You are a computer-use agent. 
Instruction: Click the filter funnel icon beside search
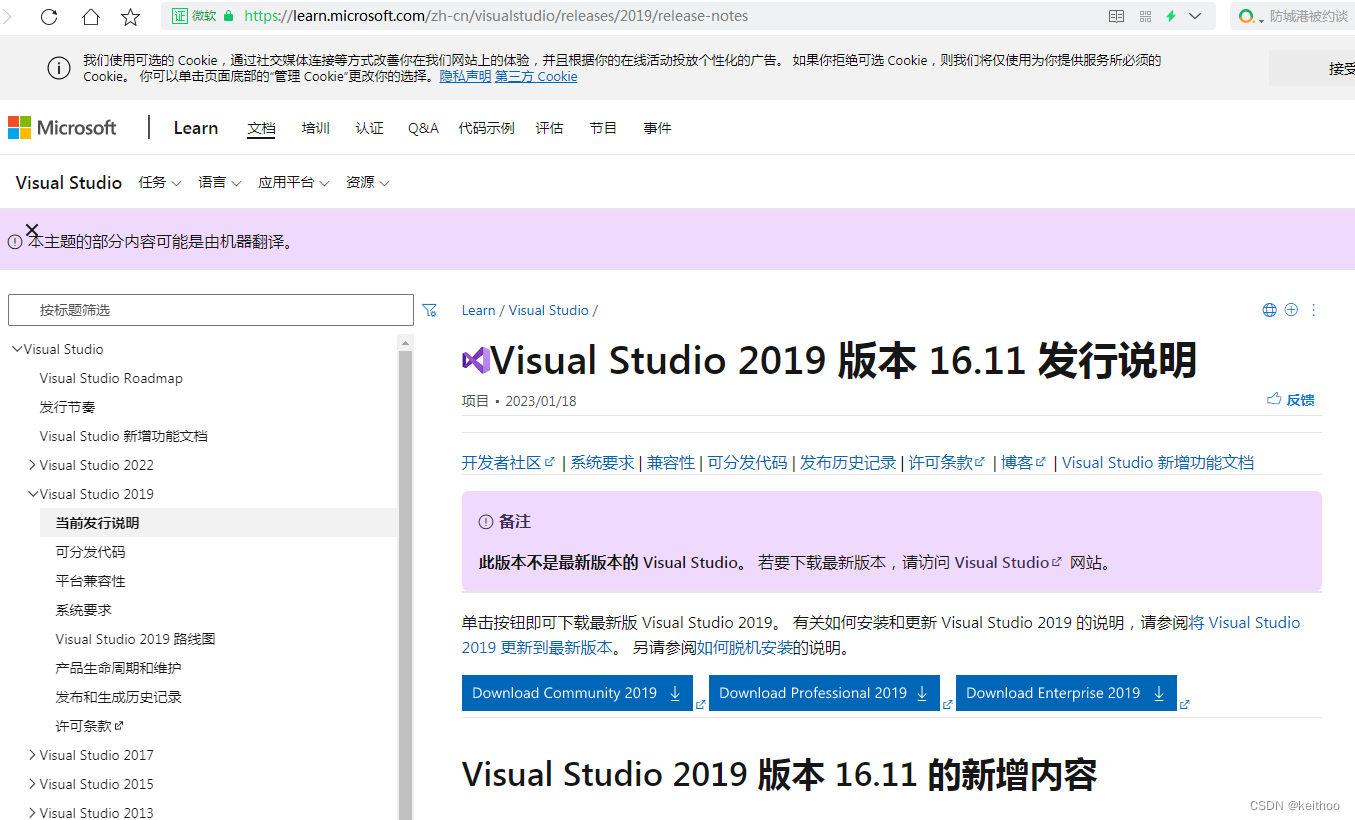[x=430, y=310]
